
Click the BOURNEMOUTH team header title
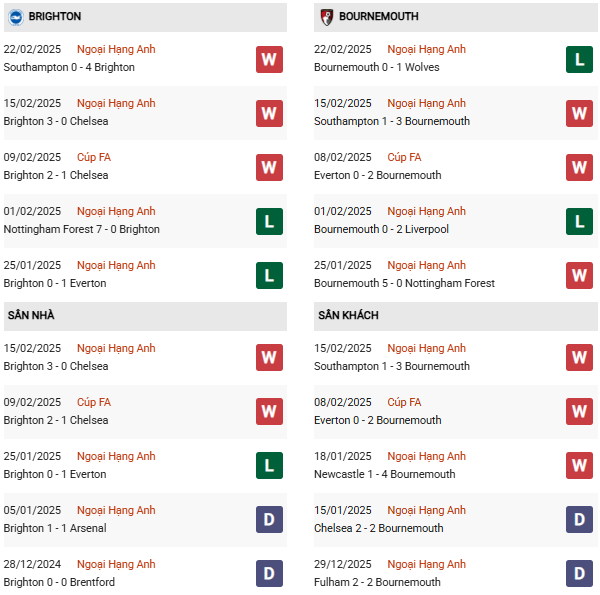pos(379,16)
